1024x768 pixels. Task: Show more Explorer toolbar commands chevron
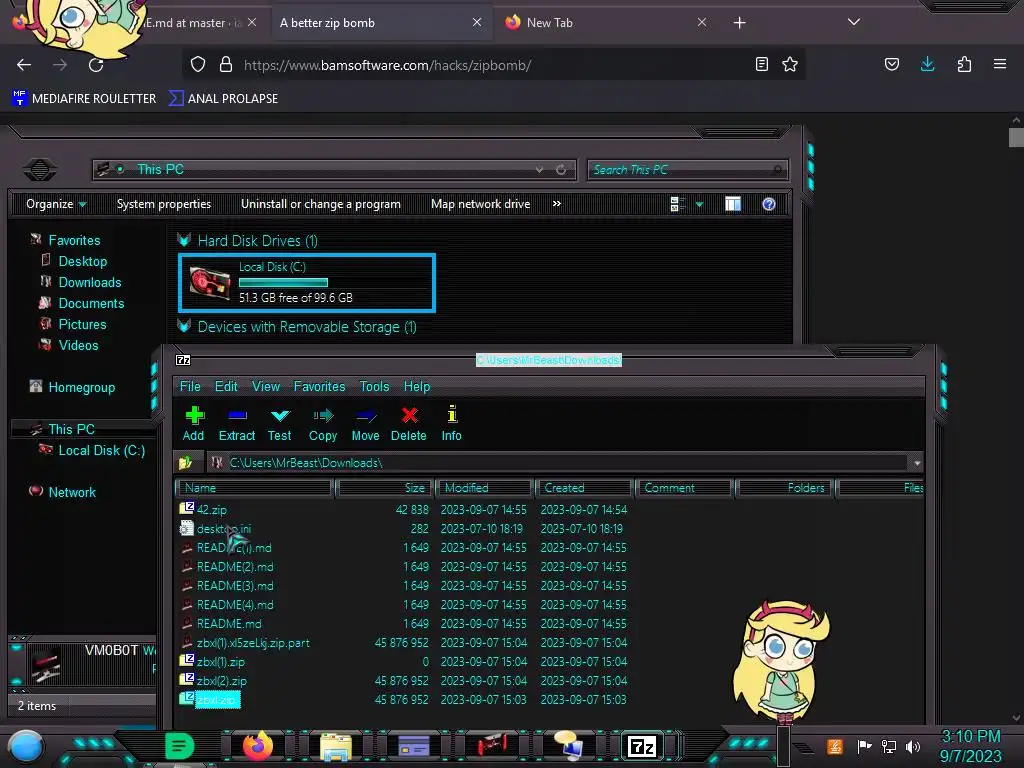(556, 204)
